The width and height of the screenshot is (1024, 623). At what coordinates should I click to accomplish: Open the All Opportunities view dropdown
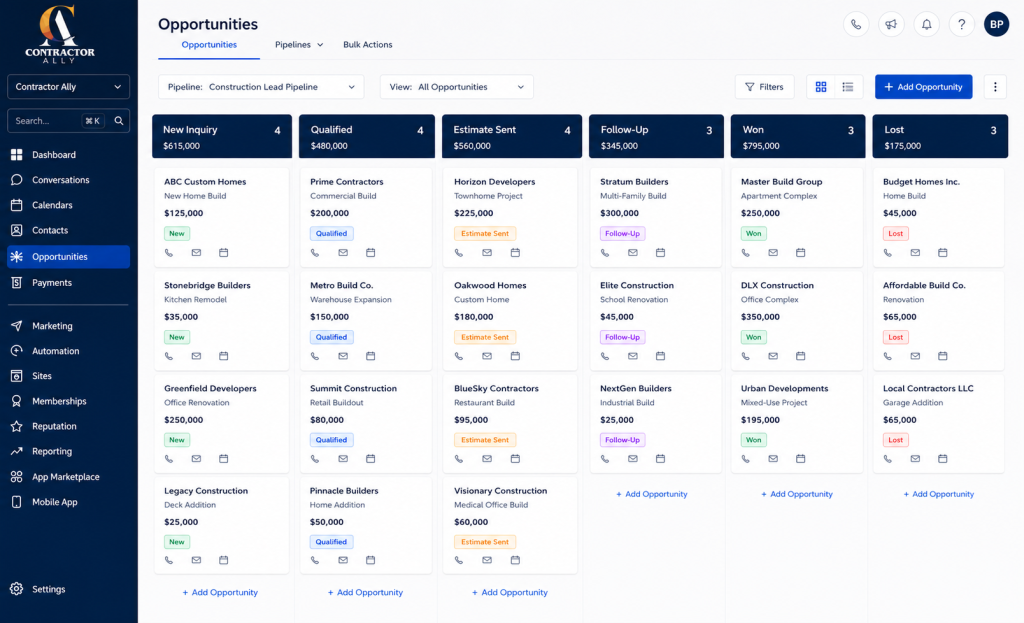[456, 87]
